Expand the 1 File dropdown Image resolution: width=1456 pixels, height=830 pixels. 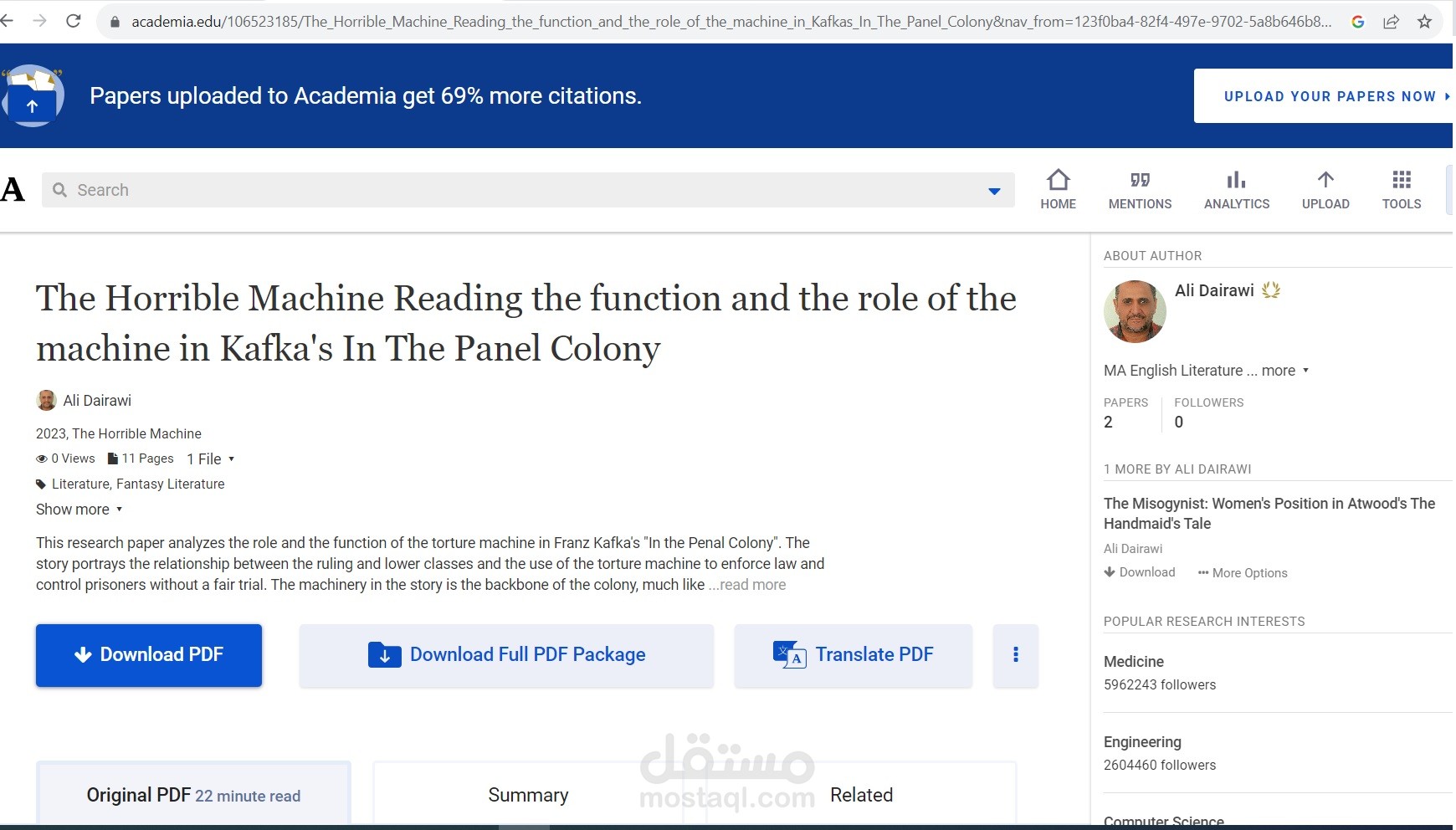pos(211,459)
